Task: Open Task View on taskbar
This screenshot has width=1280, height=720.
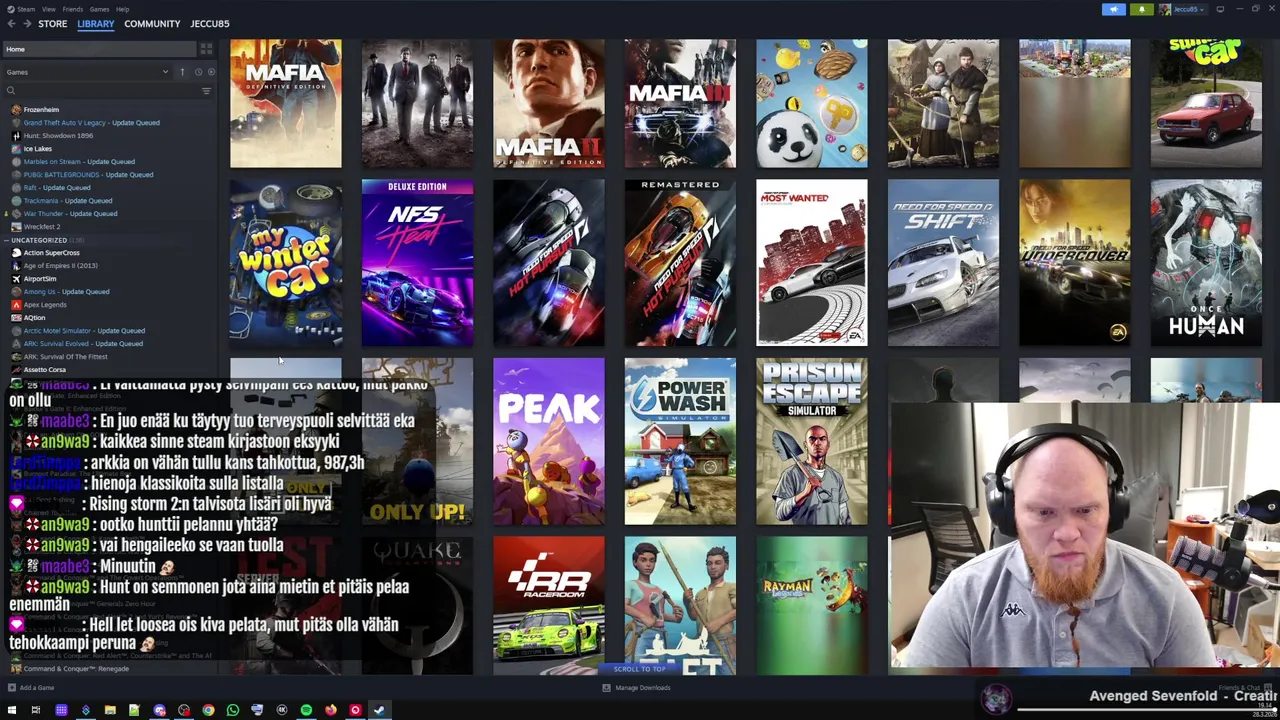Action: click(35, 710)
